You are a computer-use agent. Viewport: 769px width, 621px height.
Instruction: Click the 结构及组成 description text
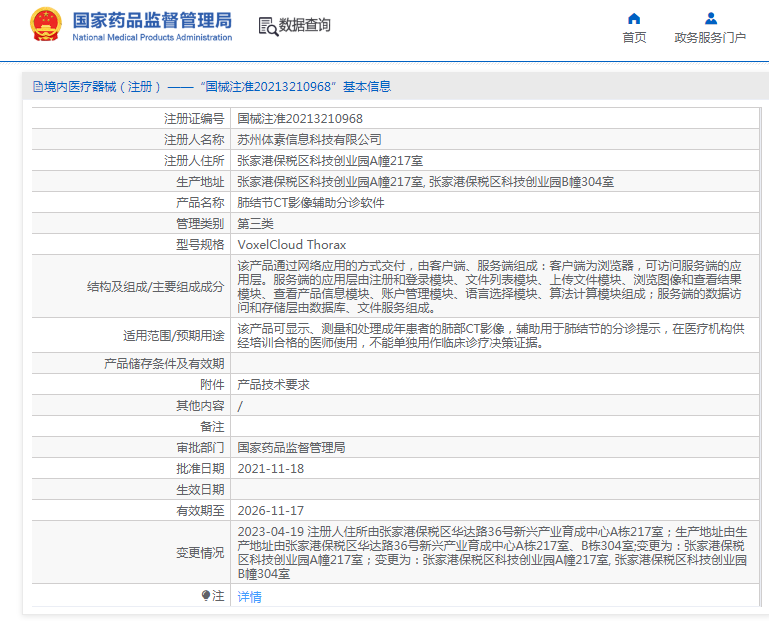coord(489,286)
